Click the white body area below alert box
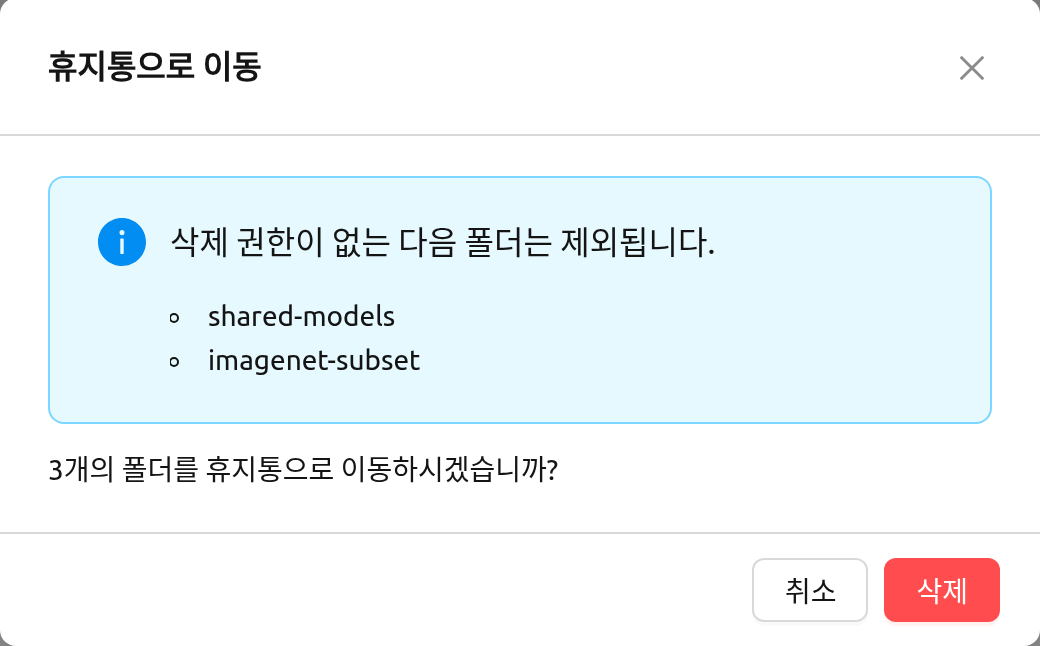Screen dimensions: 1040x646 (x=763, y=478)
